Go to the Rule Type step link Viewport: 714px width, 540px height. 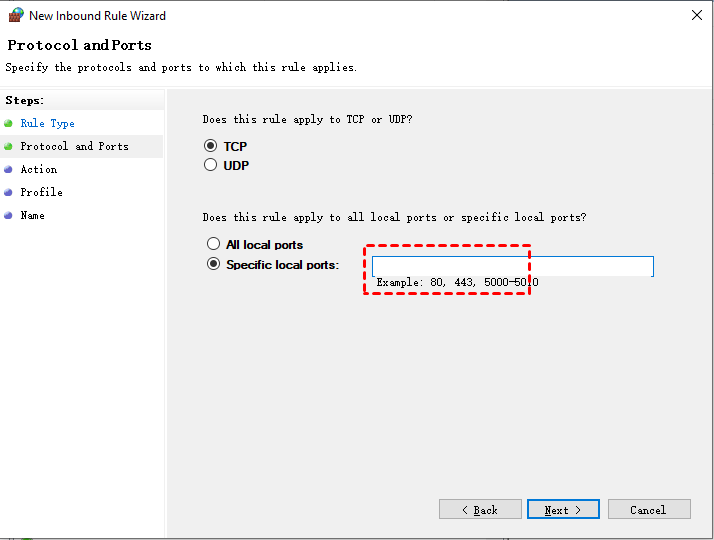coord(47,124)
